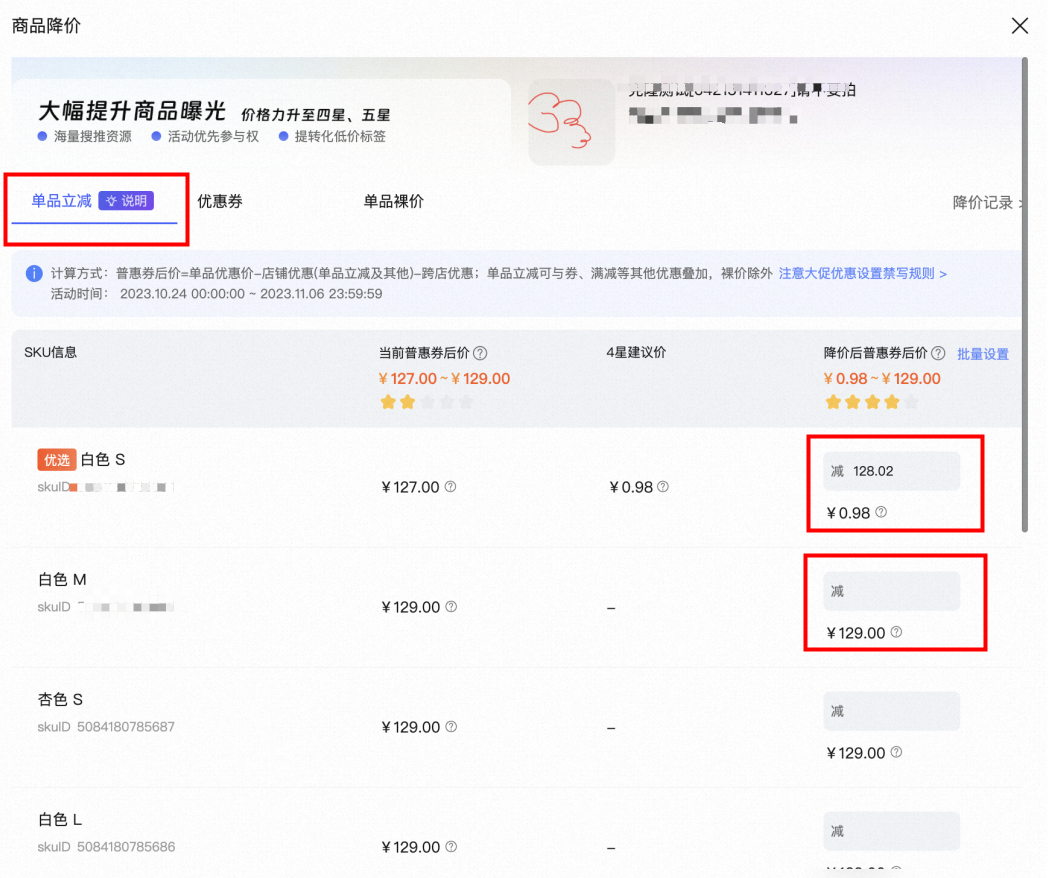Viewport: 1048px width, 878px height.
Task: Click the text skuID 5084180785687
Action: pos(106,726)
